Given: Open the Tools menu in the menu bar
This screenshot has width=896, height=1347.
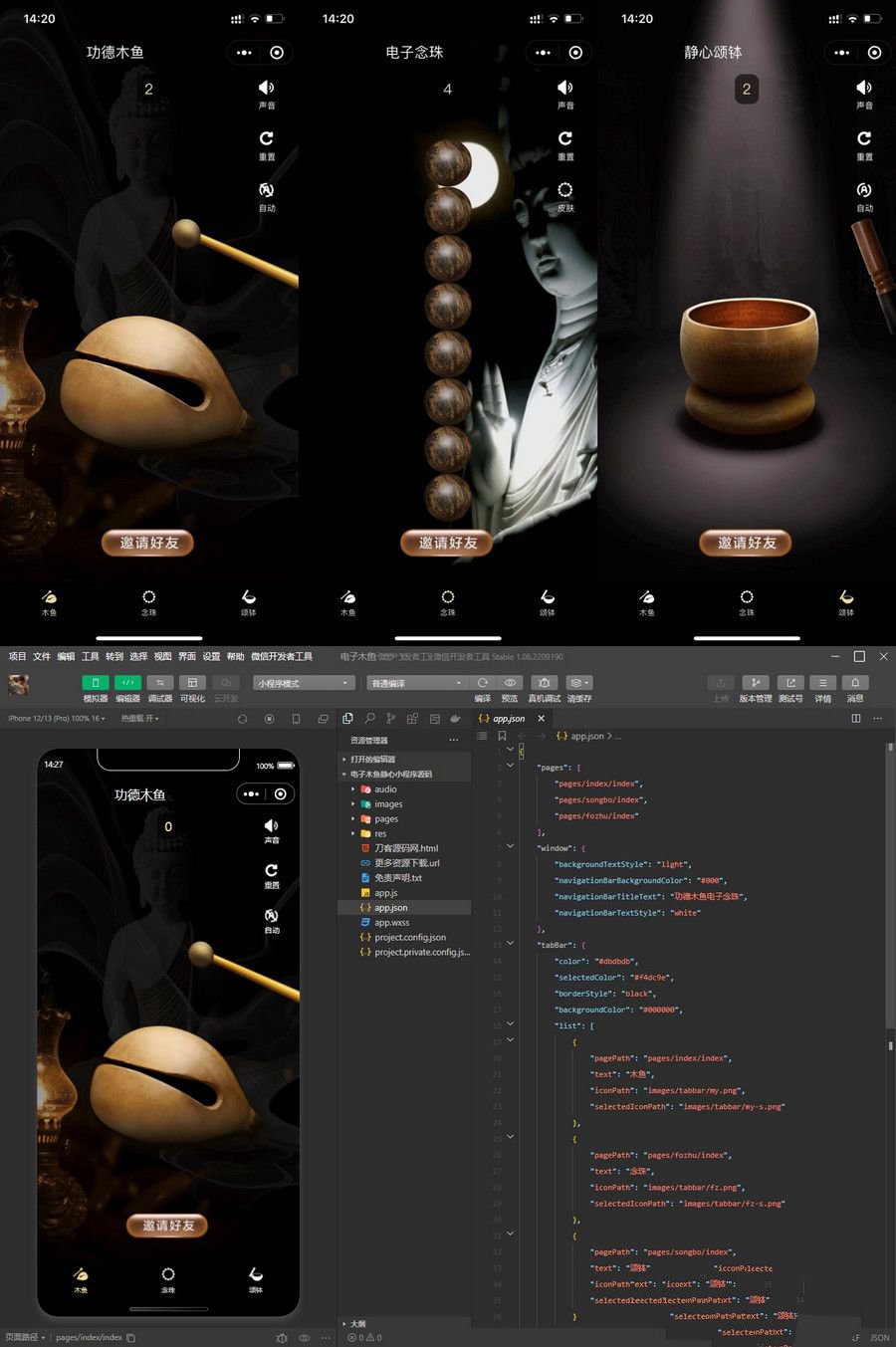Looking at the screenshot, I should point(91,657).
